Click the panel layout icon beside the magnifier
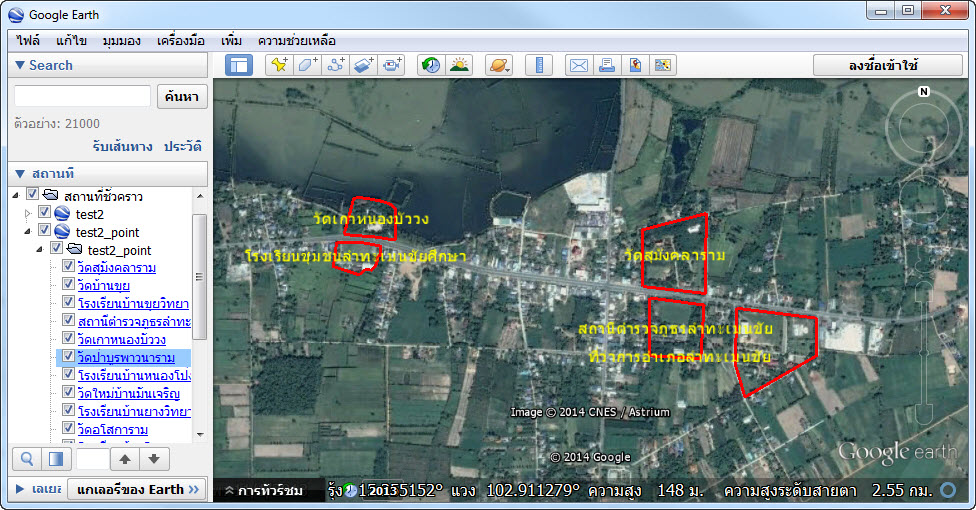 [x=55, y=460]
